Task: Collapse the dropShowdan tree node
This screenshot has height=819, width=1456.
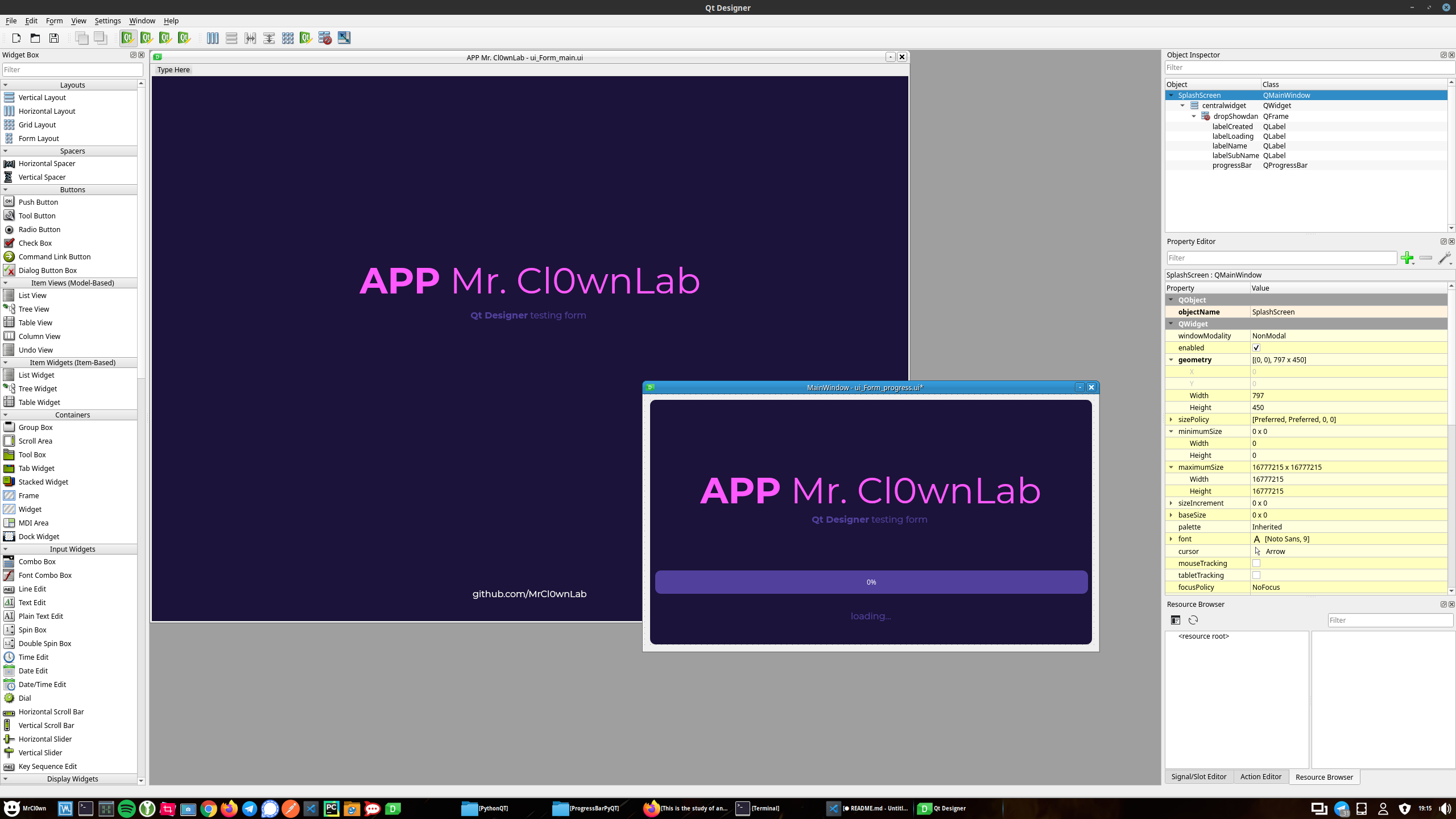Action: (x=1194, y=116)
